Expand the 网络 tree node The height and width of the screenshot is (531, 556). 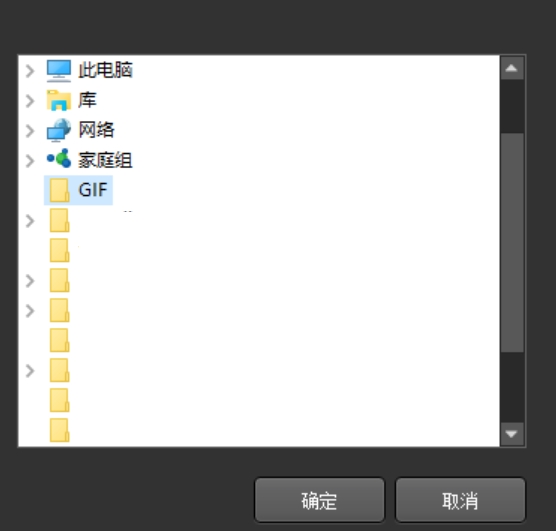coord(30,131)
